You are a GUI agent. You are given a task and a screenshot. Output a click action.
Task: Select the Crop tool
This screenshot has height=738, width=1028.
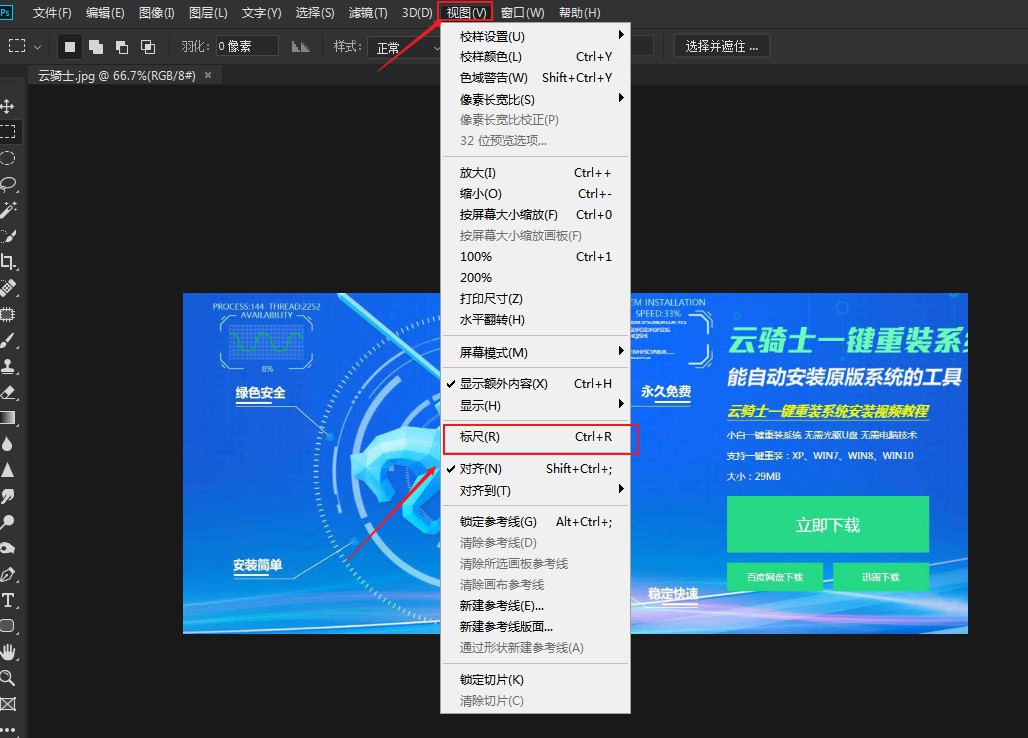(x=8, y=262)
